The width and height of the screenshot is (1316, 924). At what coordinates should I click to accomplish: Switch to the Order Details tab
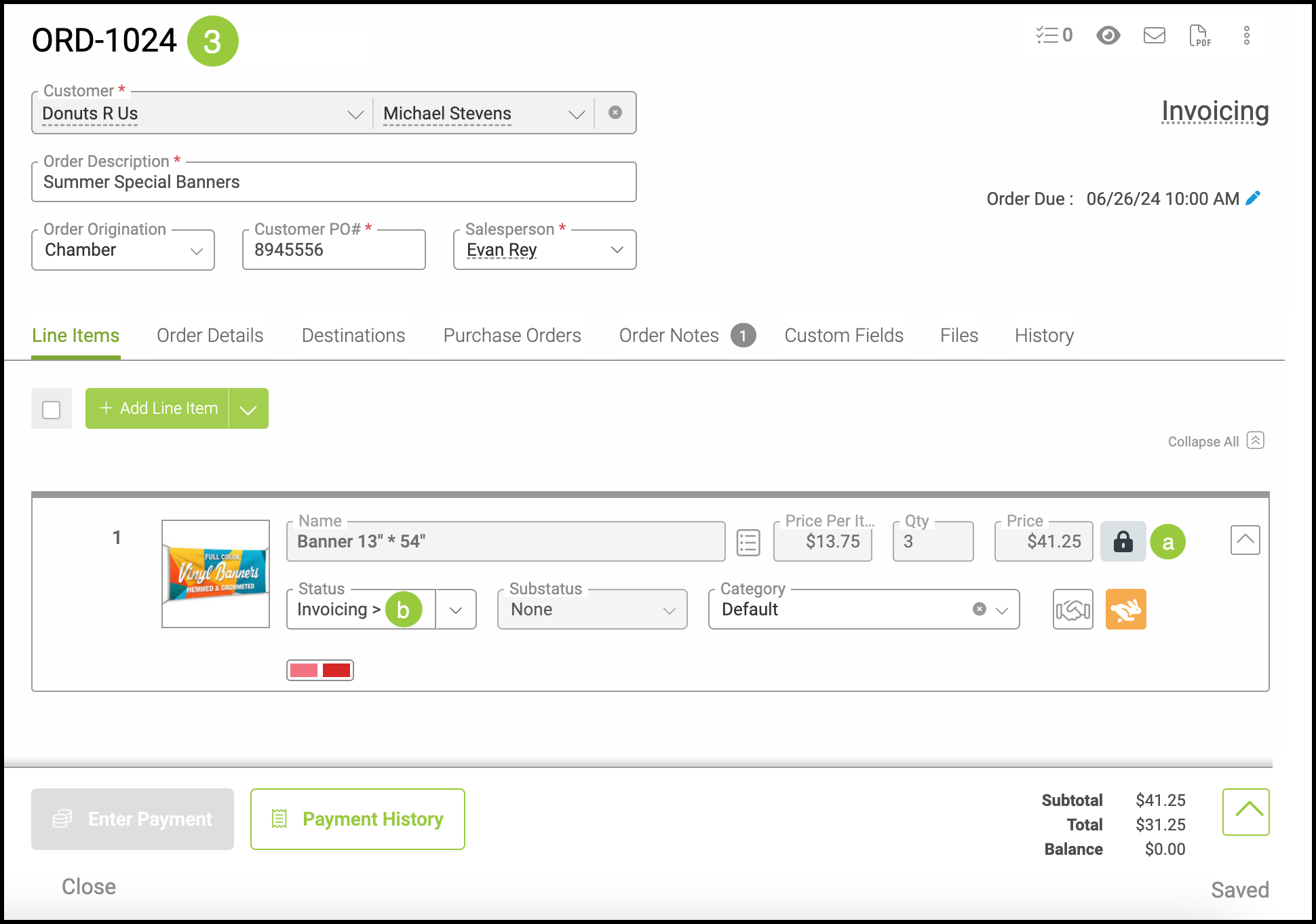tap(210, 336)
